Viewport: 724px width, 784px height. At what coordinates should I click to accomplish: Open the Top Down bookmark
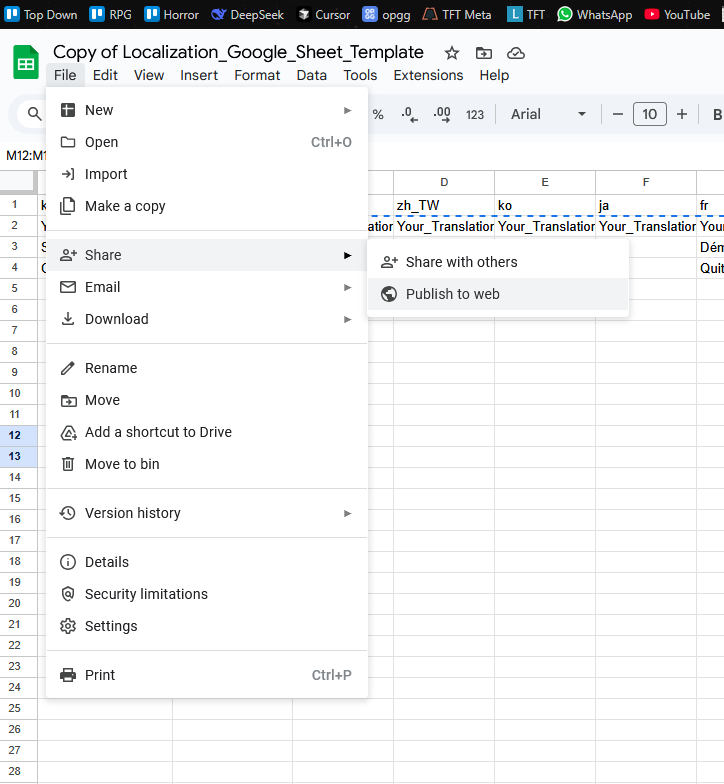41,14
